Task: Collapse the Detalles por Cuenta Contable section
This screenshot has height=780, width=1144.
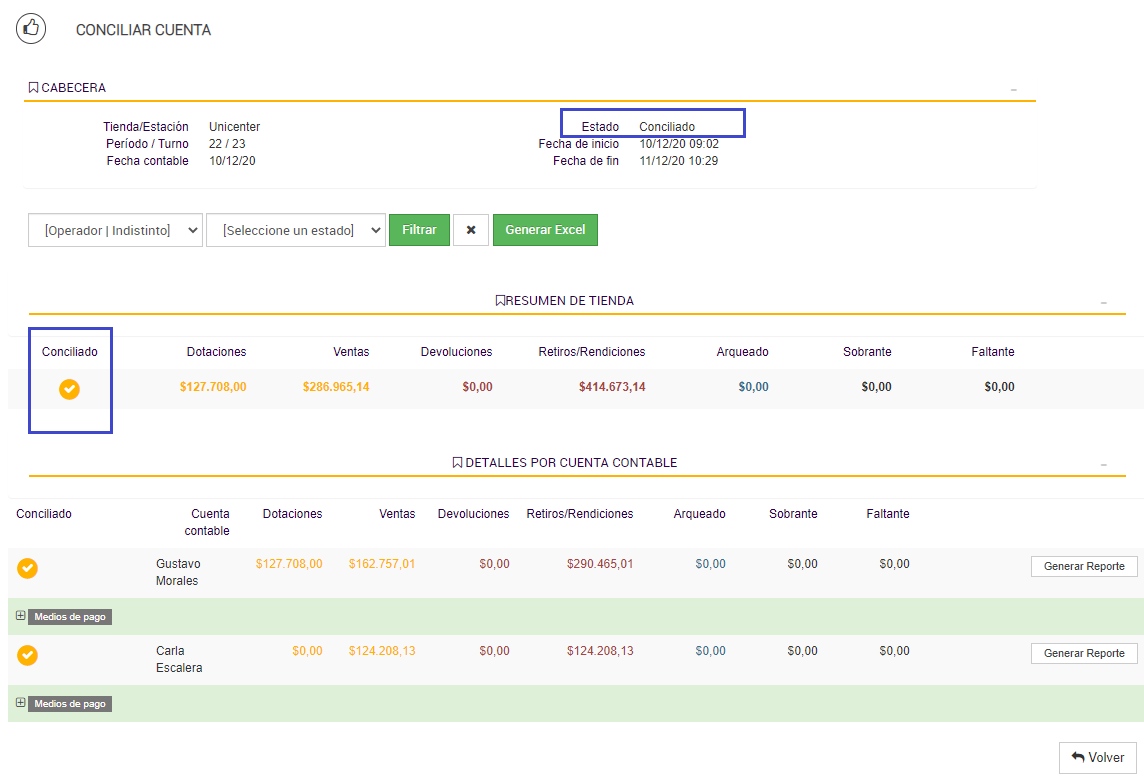Action: point(1104,464)
